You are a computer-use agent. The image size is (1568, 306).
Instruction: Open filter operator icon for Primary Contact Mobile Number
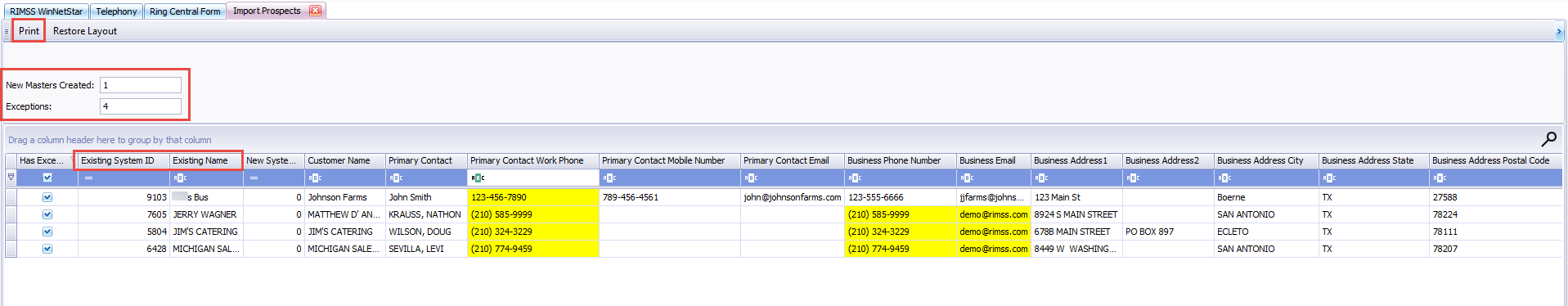coord(609,178)
